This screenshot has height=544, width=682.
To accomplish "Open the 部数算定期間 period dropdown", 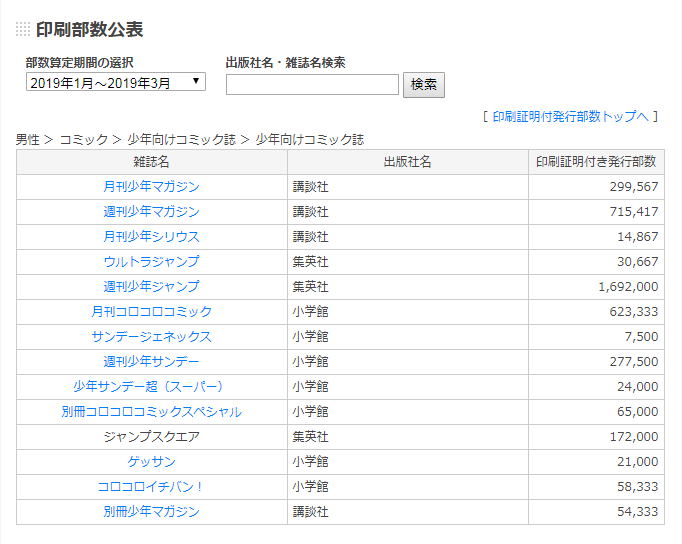I will tap(116, 82).
